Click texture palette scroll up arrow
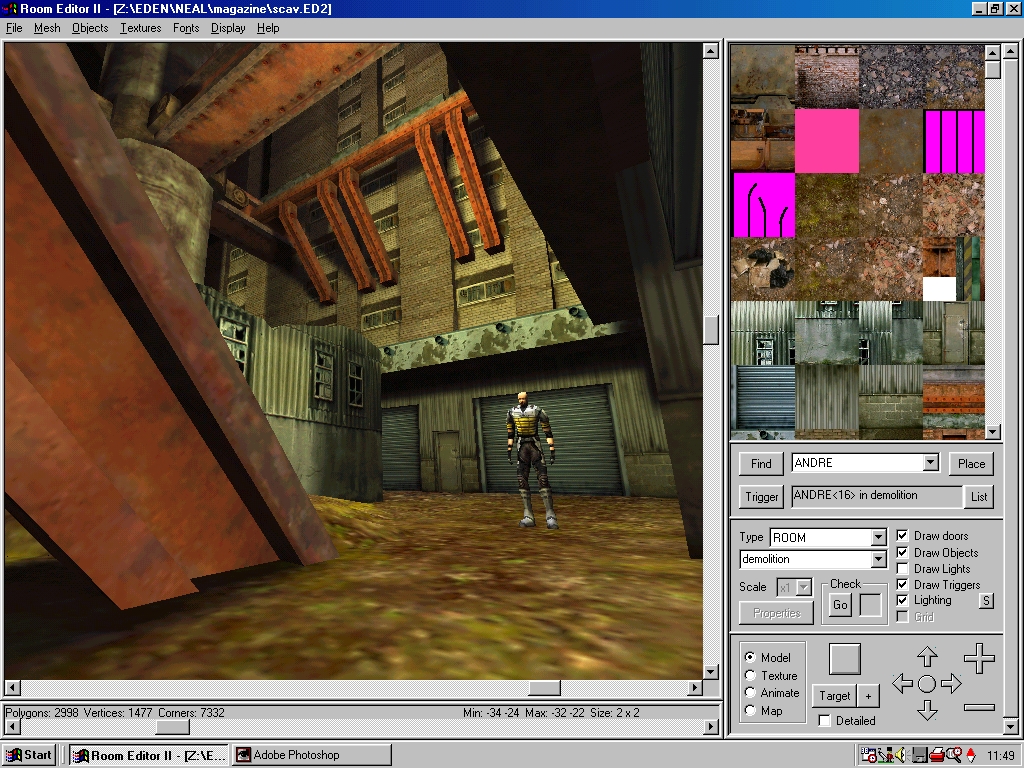The width and height of the screenshot is (1024, 768). point(993,53)
